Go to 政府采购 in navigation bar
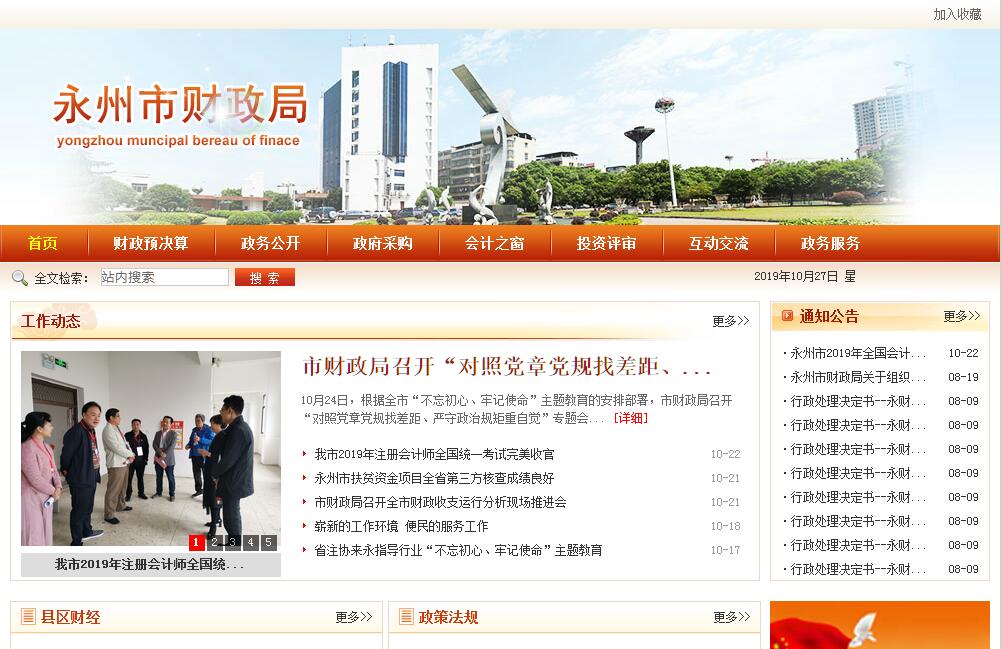Viewport: 1002px width, 649px height. click(x=383, y=243)
